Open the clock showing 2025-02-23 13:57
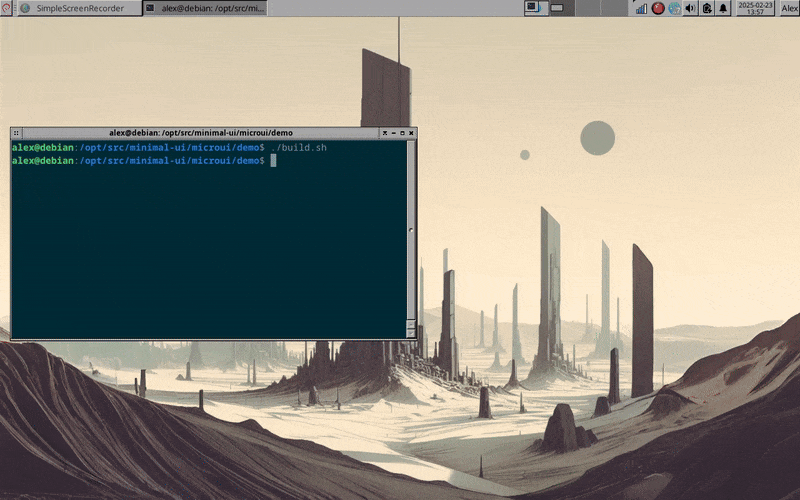The image size is (800, 500). click(x=756, y=8)
